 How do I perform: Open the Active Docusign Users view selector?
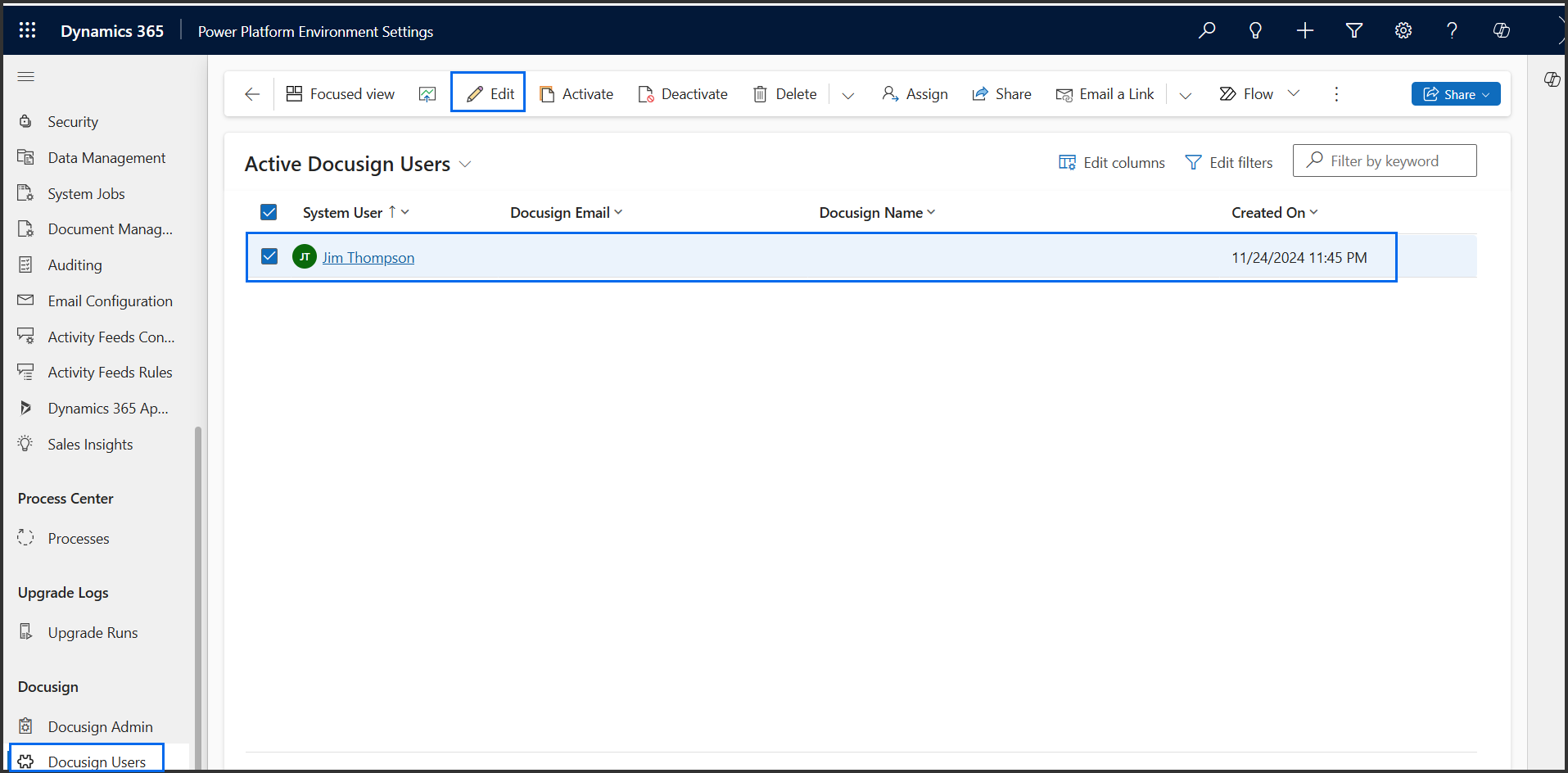(x=465, y=164)
